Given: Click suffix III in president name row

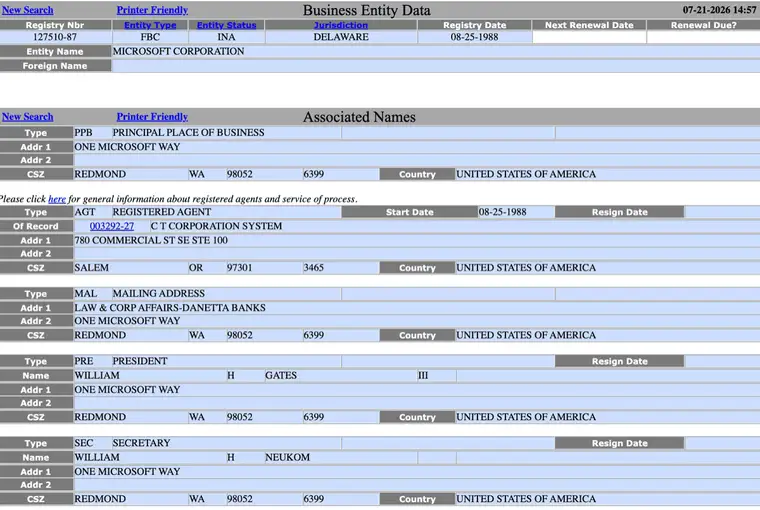Looking at the screenshot, I should click(423, 375).
